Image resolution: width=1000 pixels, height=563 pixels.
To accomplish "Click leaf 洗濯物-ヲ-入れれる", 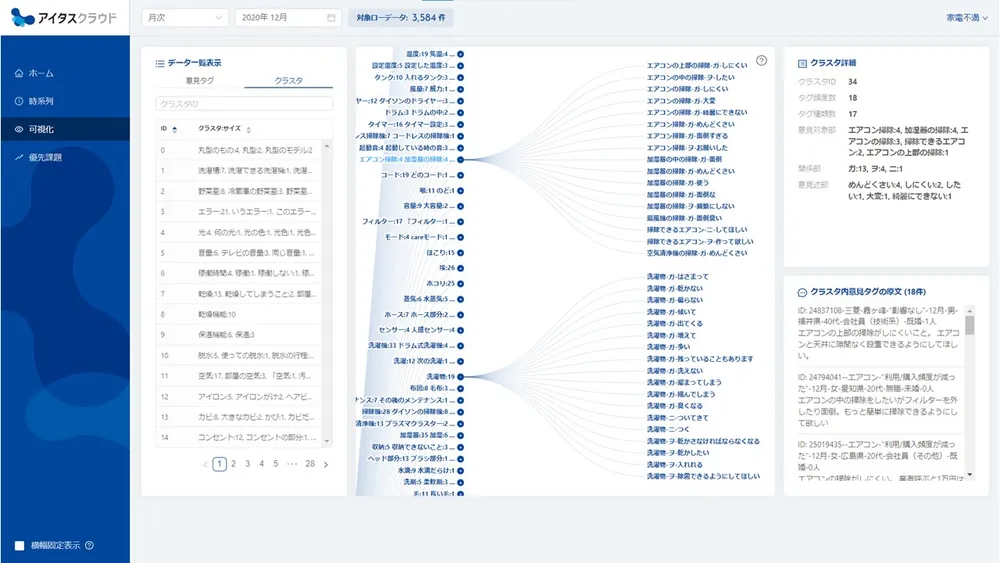I will tap(675, 465).
